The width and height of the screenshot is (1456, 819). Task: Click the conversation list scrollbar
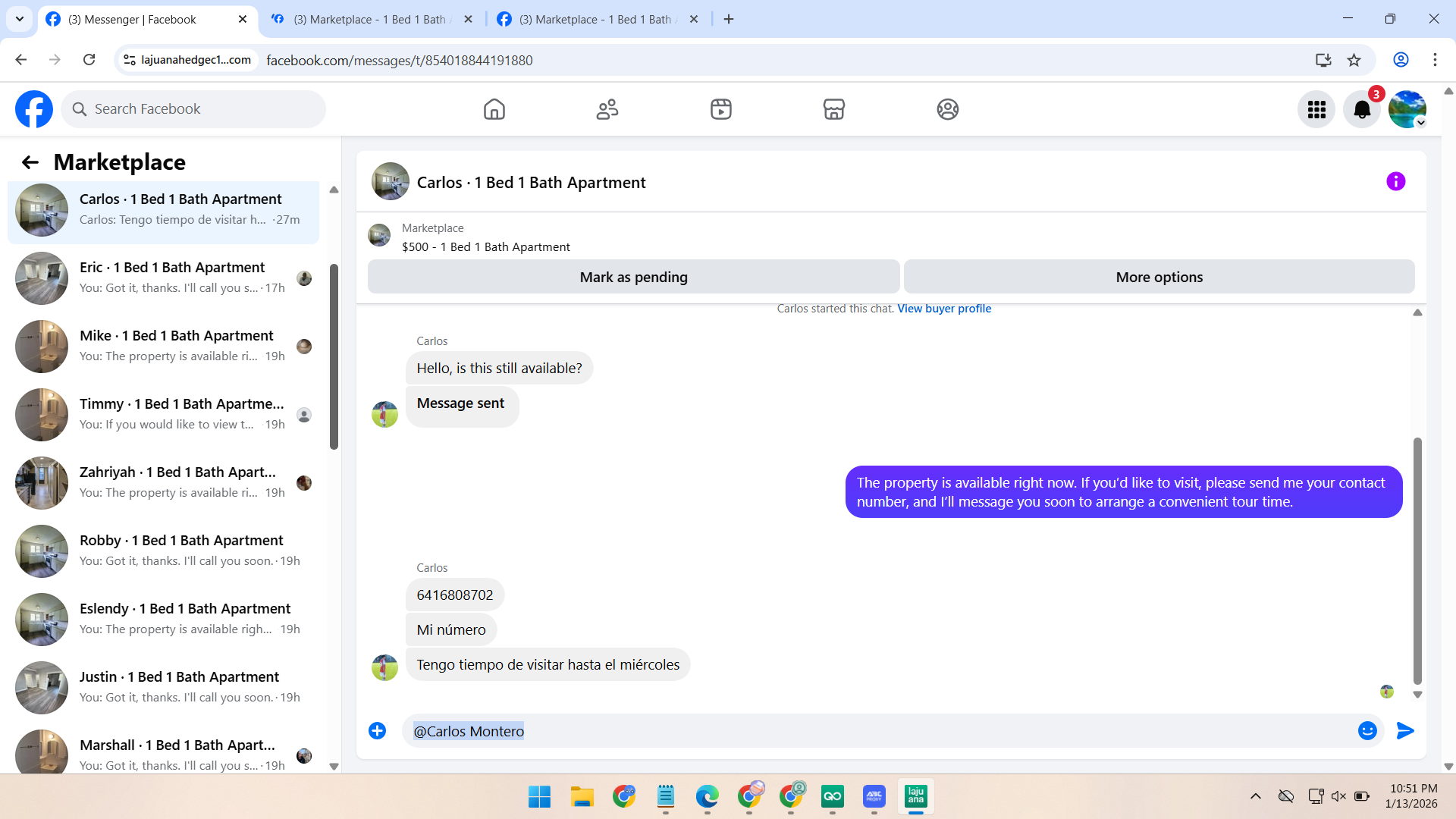pos(334,356)
